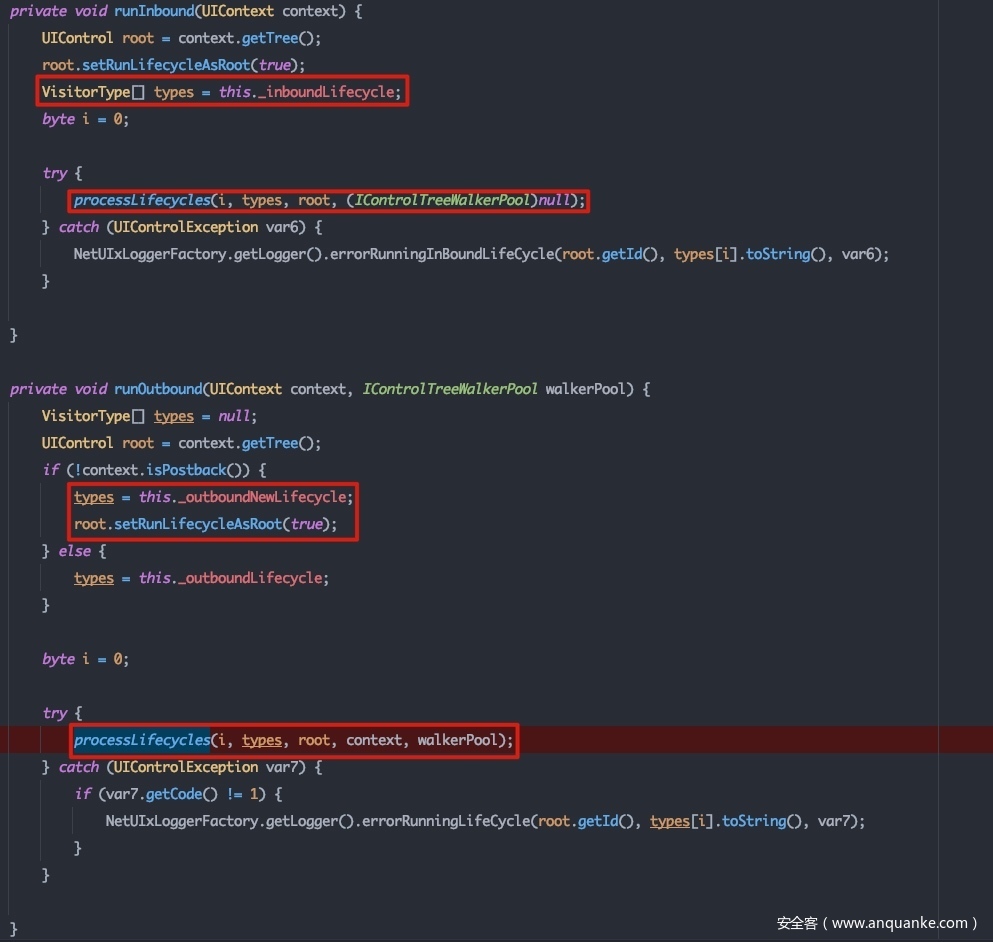Click the _outboundNewLifecycle field reference

pyautogui.click(x=262, y=497)
